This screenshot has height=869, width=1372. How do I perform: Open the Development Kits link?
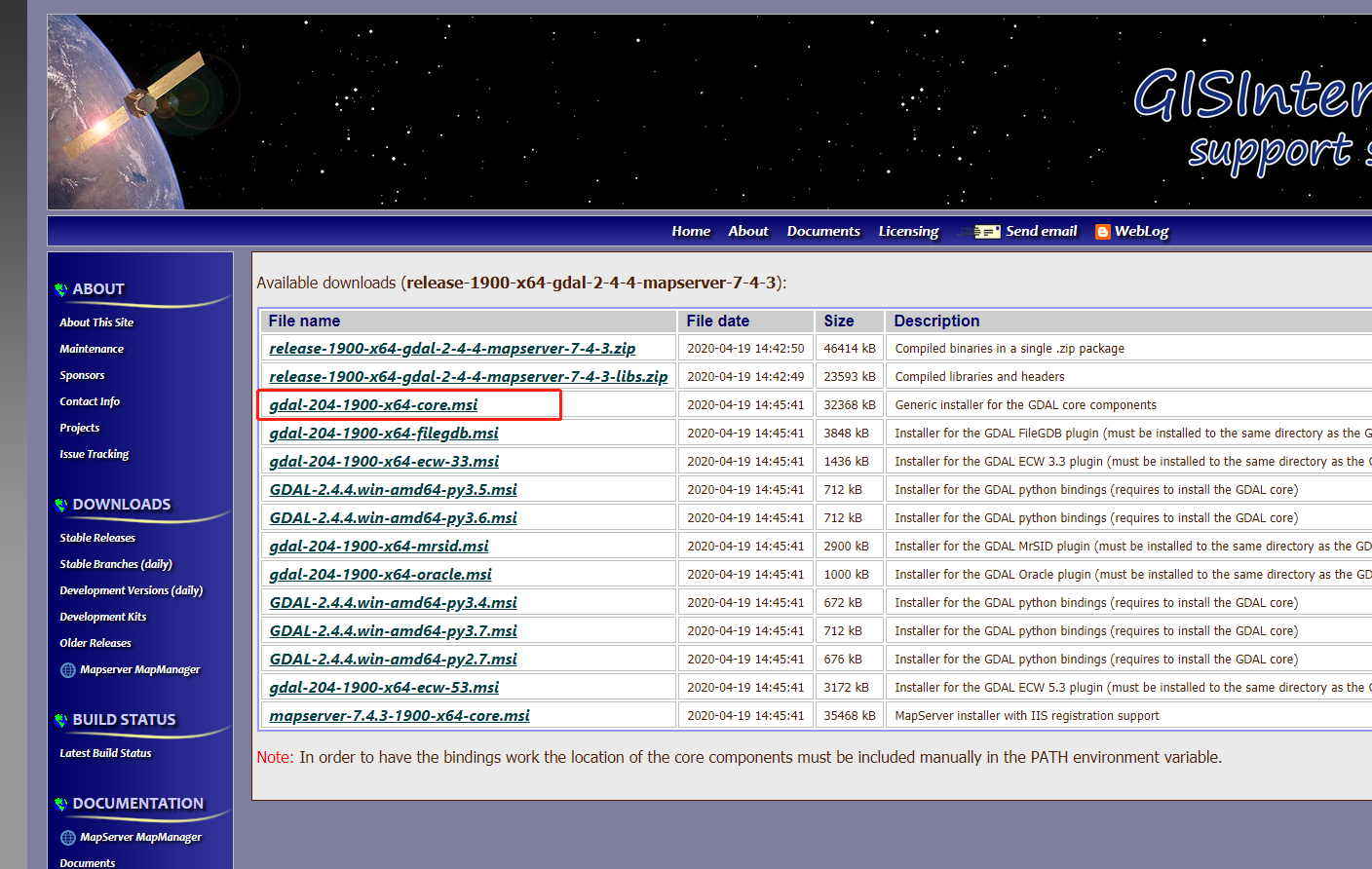point(103,617)
